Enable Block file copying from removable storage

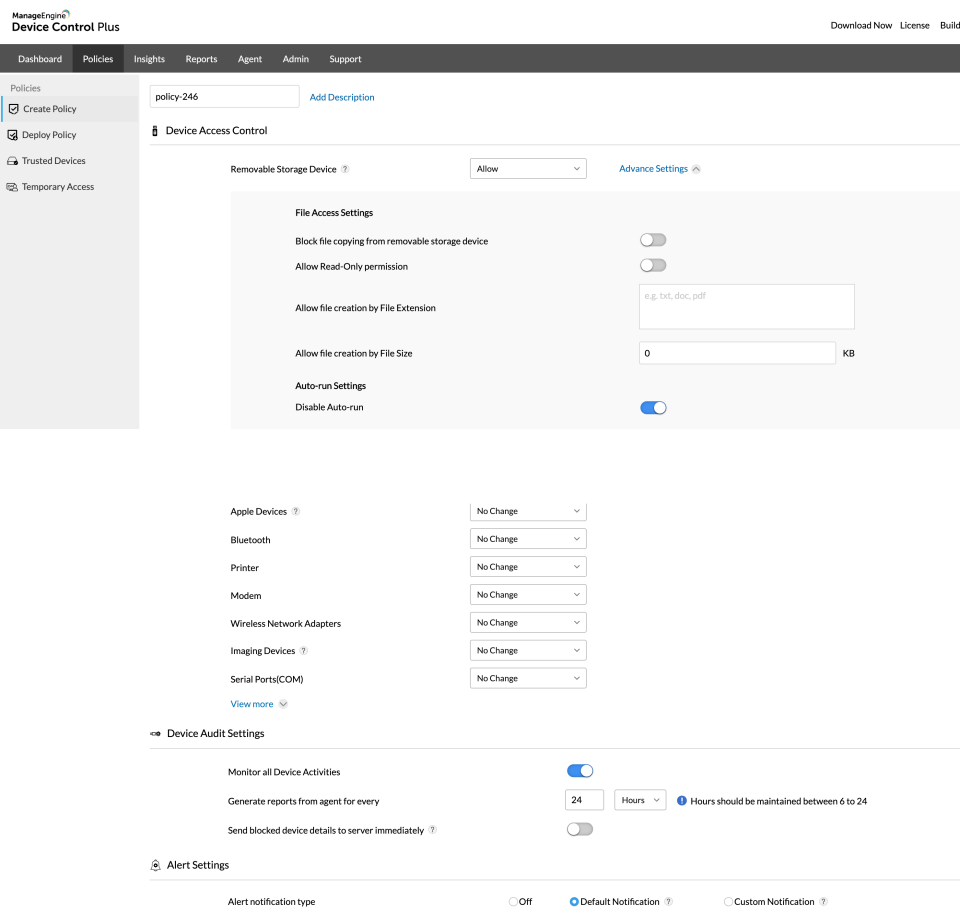(652, 239)
